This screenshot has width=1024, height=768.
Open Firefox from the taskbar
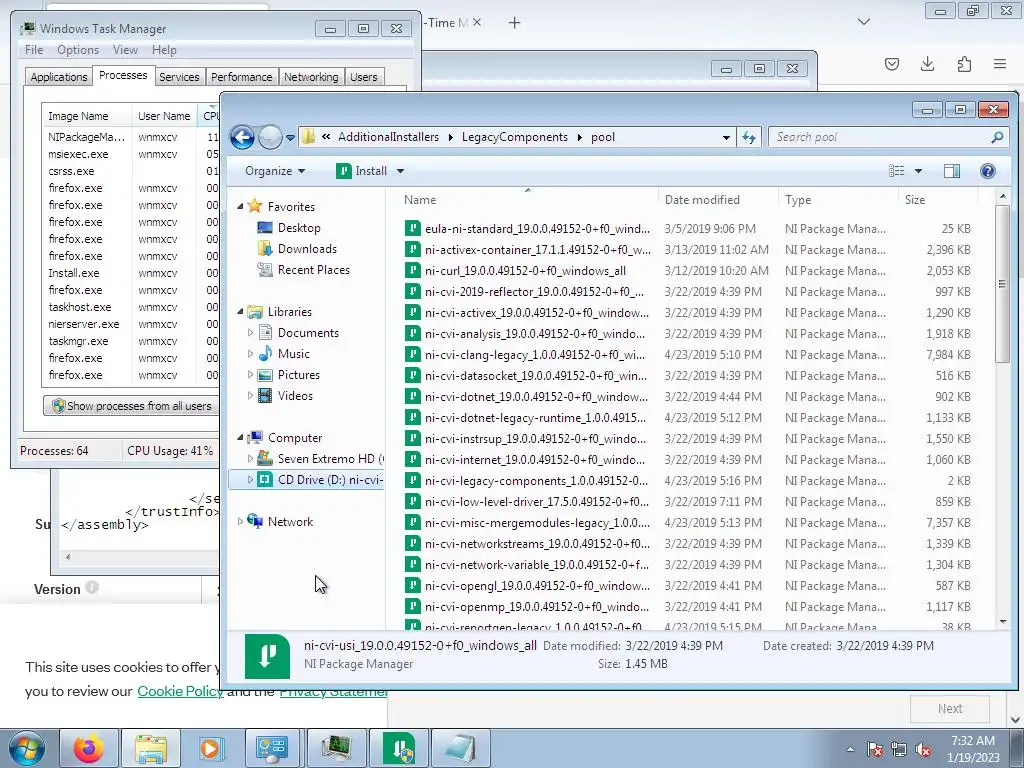pos(89,748)
